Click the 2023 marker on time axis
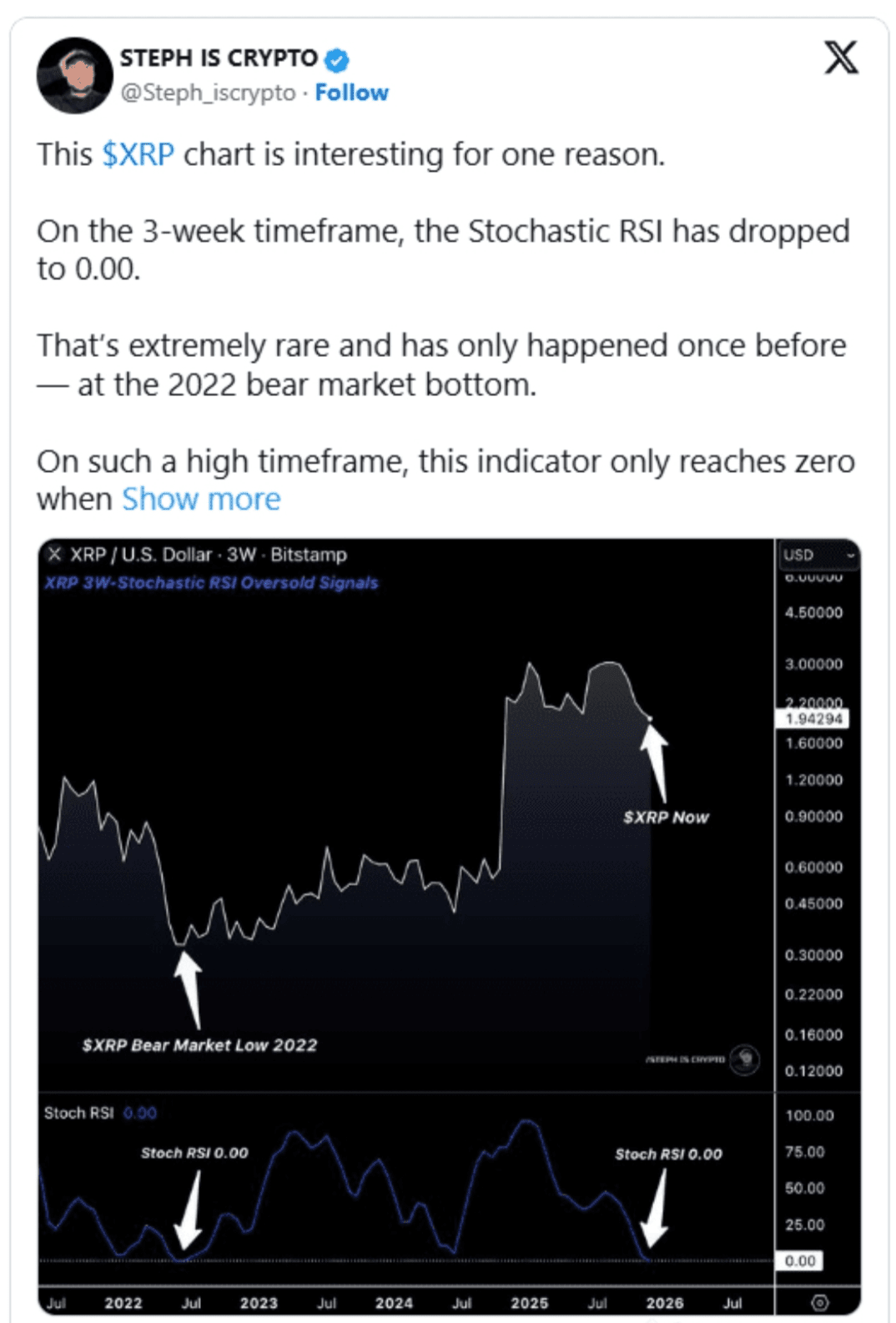Image resolution: width=896 pixels, height=1323 pixels. point(259,1303)
